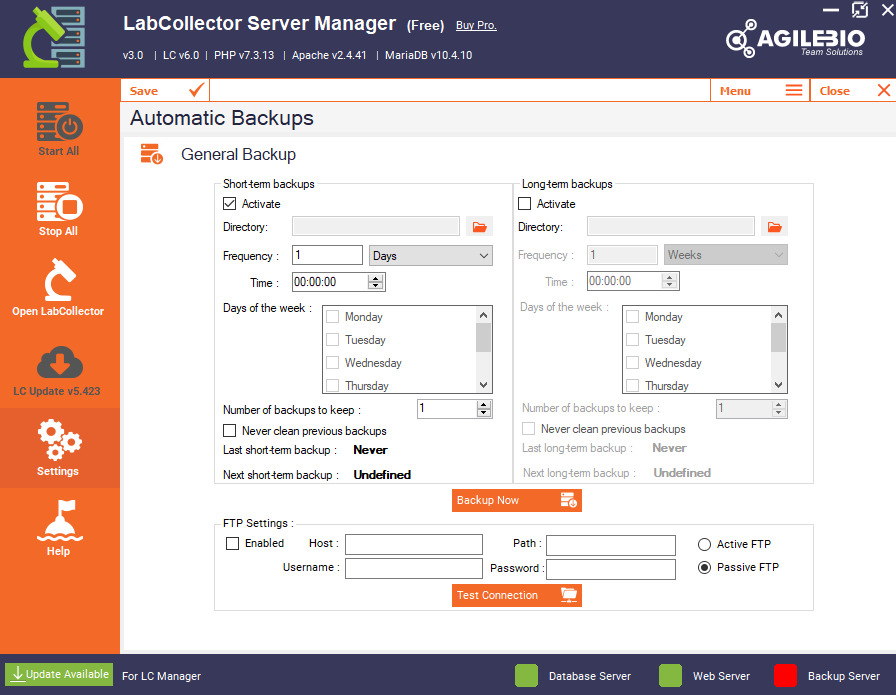This screenshot has width=896, height=695.
Task: Click the Apache v2.4.41 version text
Action: [x=329, y=55]
